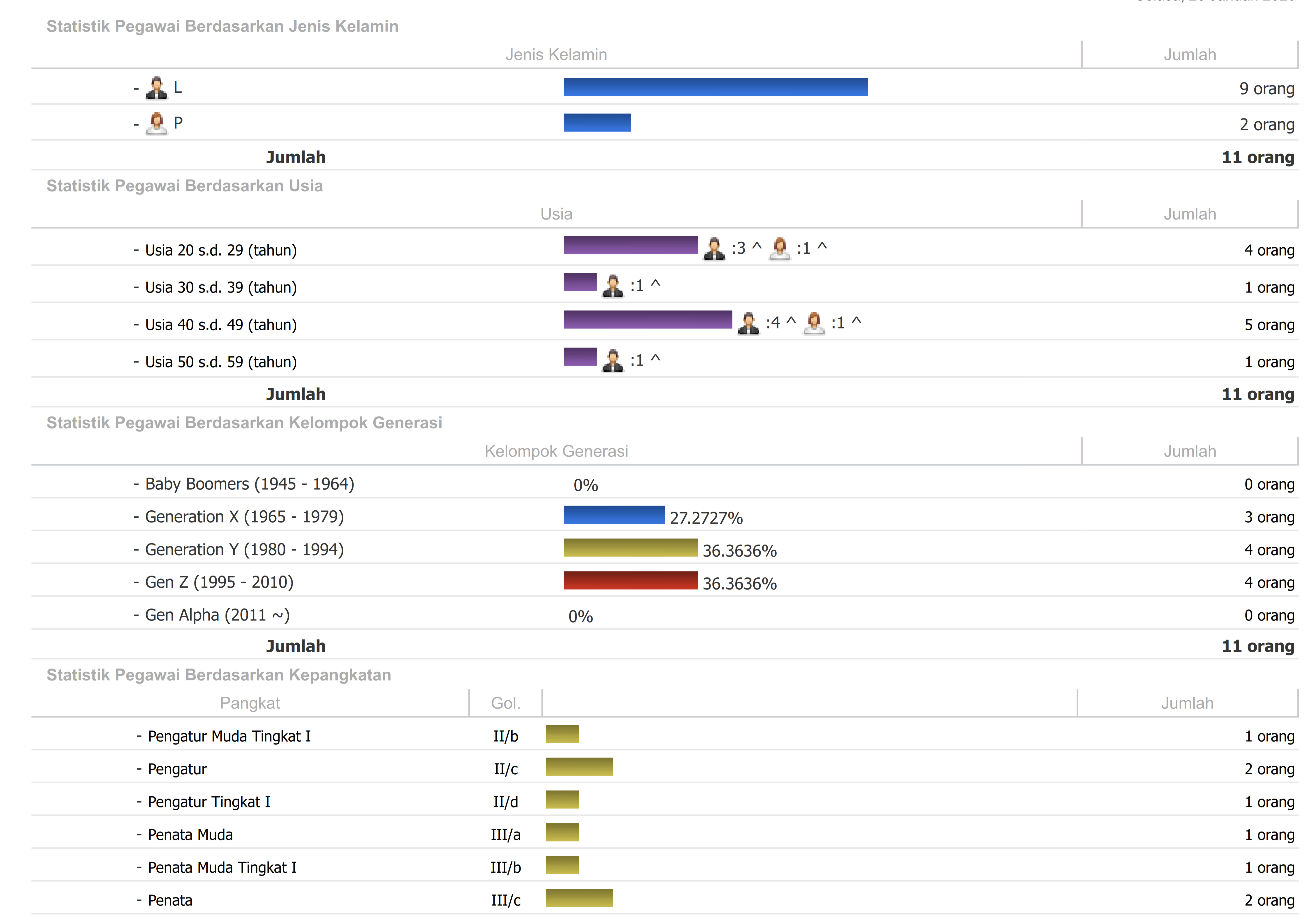Screen dimensions: 1314x924
Task: Click the Generation X (1965 - 1979) label
Action: [x=244, y=517]
